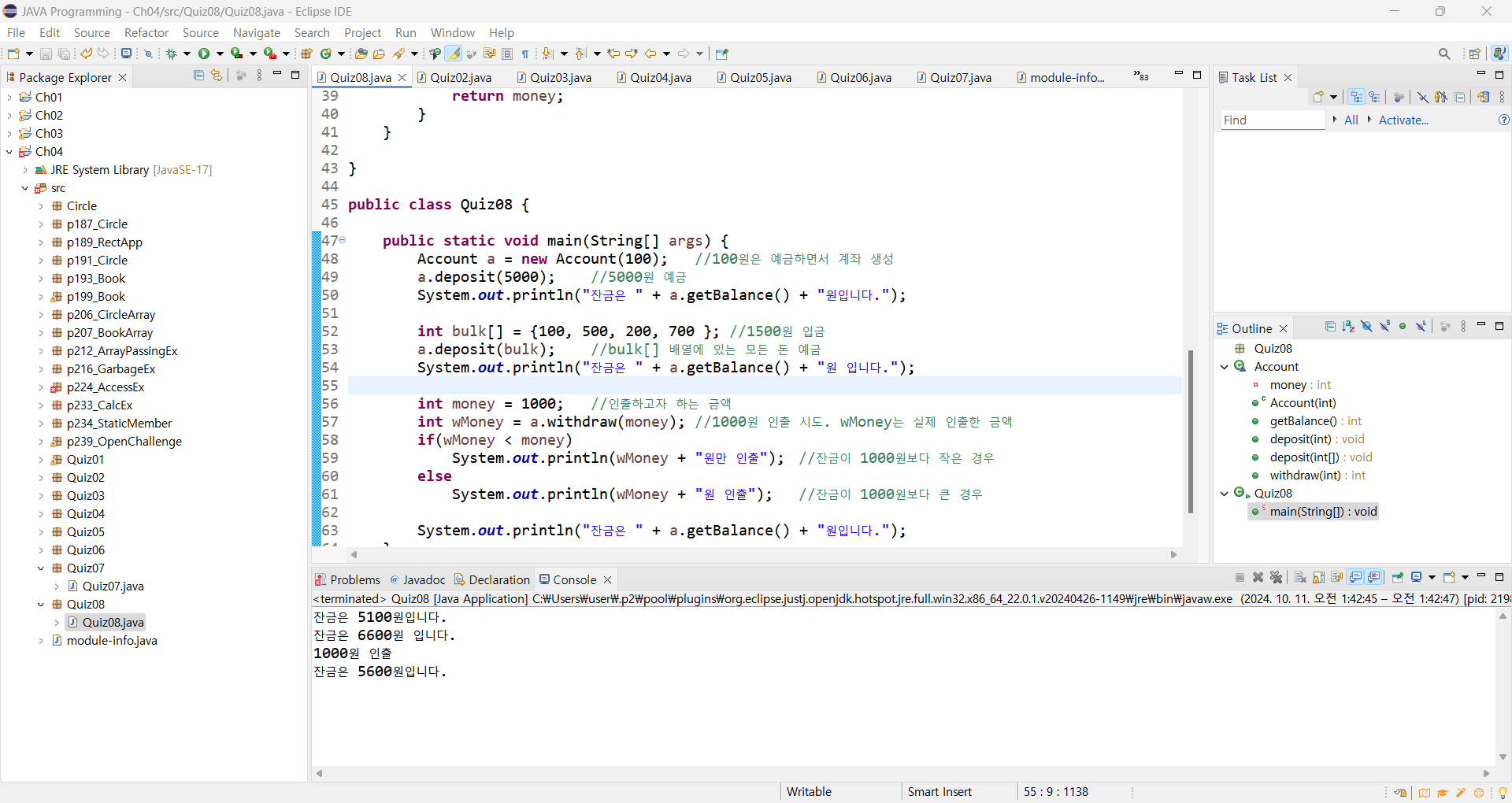The height and width of the screenshot is (803, 1512).
Task: Toggle Hide Fields in Outline view
Action: pyautogui.click(x=1366, y=327)
